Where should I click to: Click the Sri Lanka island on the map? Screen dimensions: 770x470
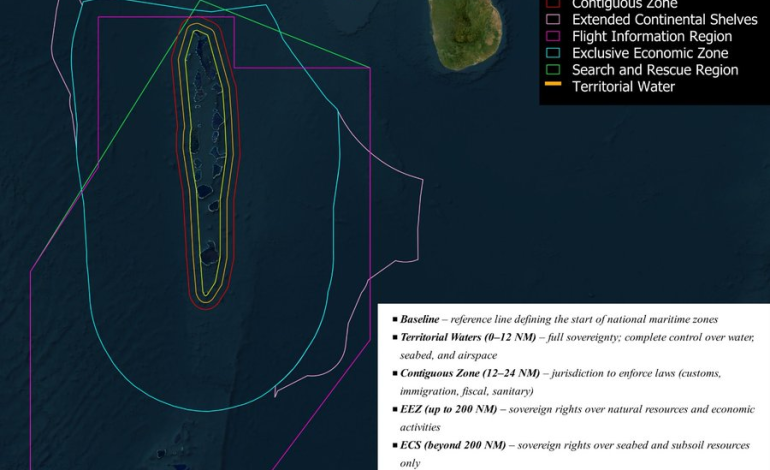465,32
